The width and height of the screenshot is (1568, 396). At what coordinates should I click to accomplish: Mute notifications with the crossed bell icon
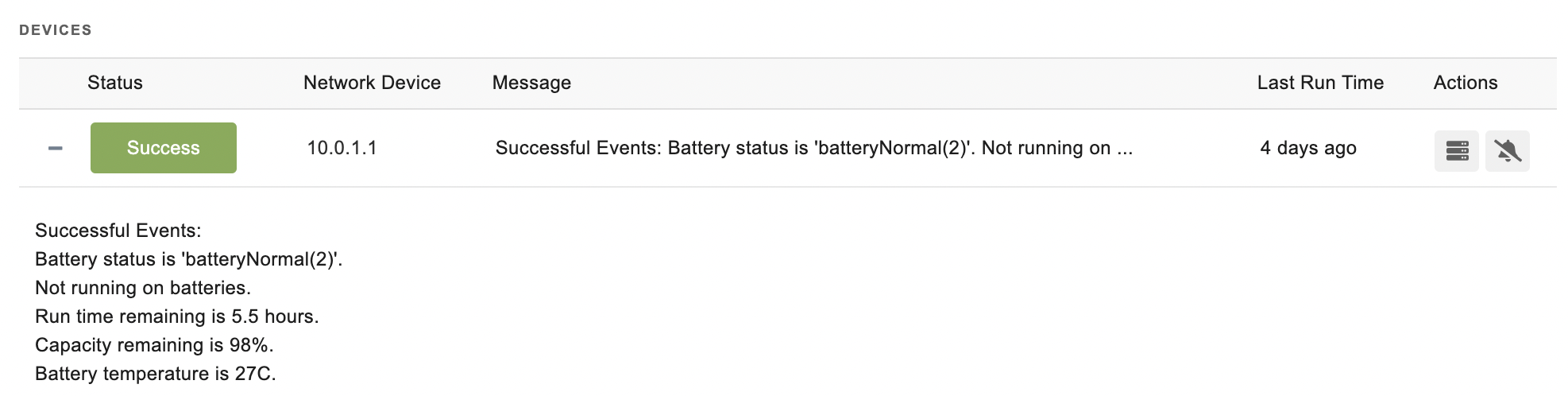coord(1508,151)
